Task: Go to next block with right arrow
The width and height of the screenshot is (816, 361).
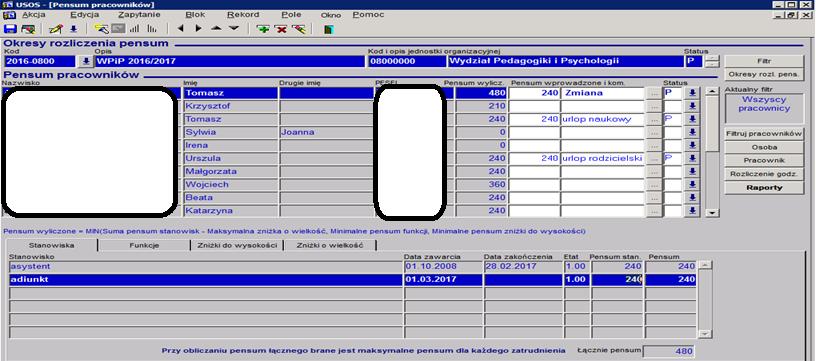Action: [198, 29]
